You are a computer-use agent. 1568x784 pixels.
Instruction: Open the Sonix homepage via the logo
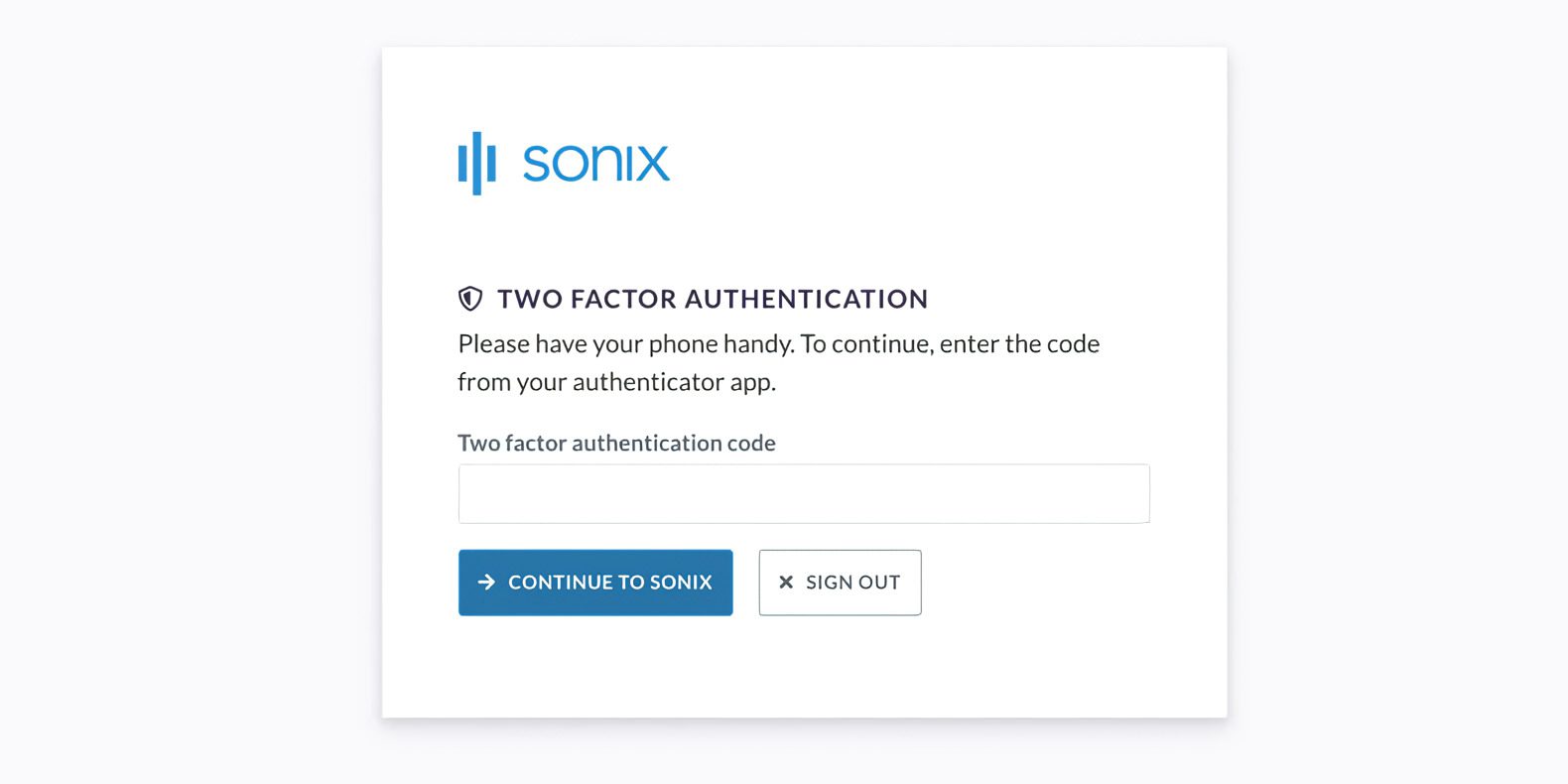click(564, 161)
